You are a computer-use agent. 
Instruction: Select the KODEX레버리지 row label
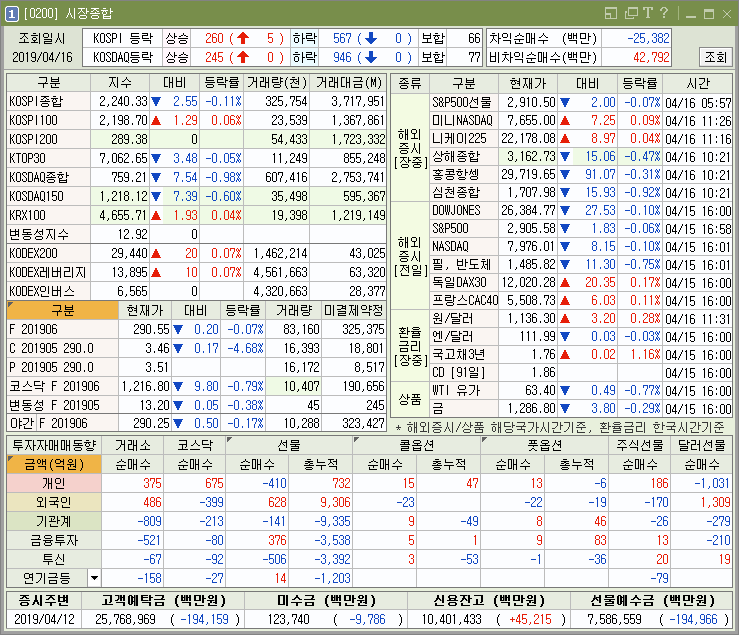tap(48, 272)
